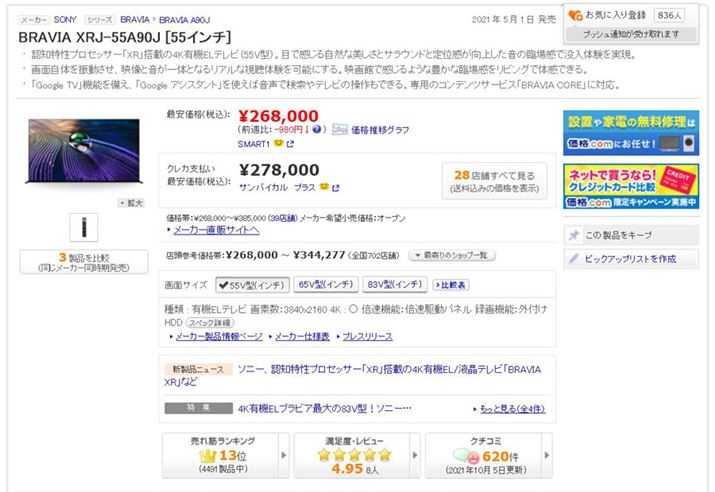This screenshot has height=492, width=715.
Task: Click the speech bubble kuchikomi icon
Action: tap(466, 456)
